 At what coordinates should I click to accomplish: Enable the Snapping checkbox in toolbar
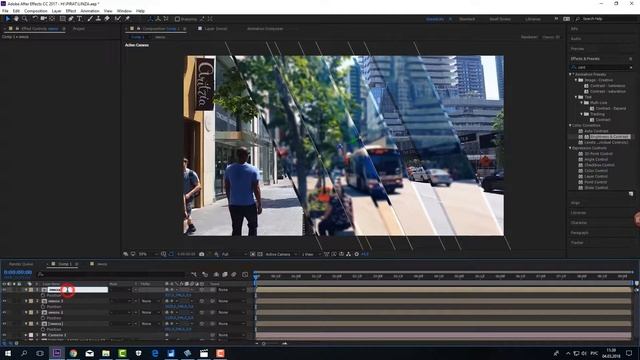(x=177, y=19)
